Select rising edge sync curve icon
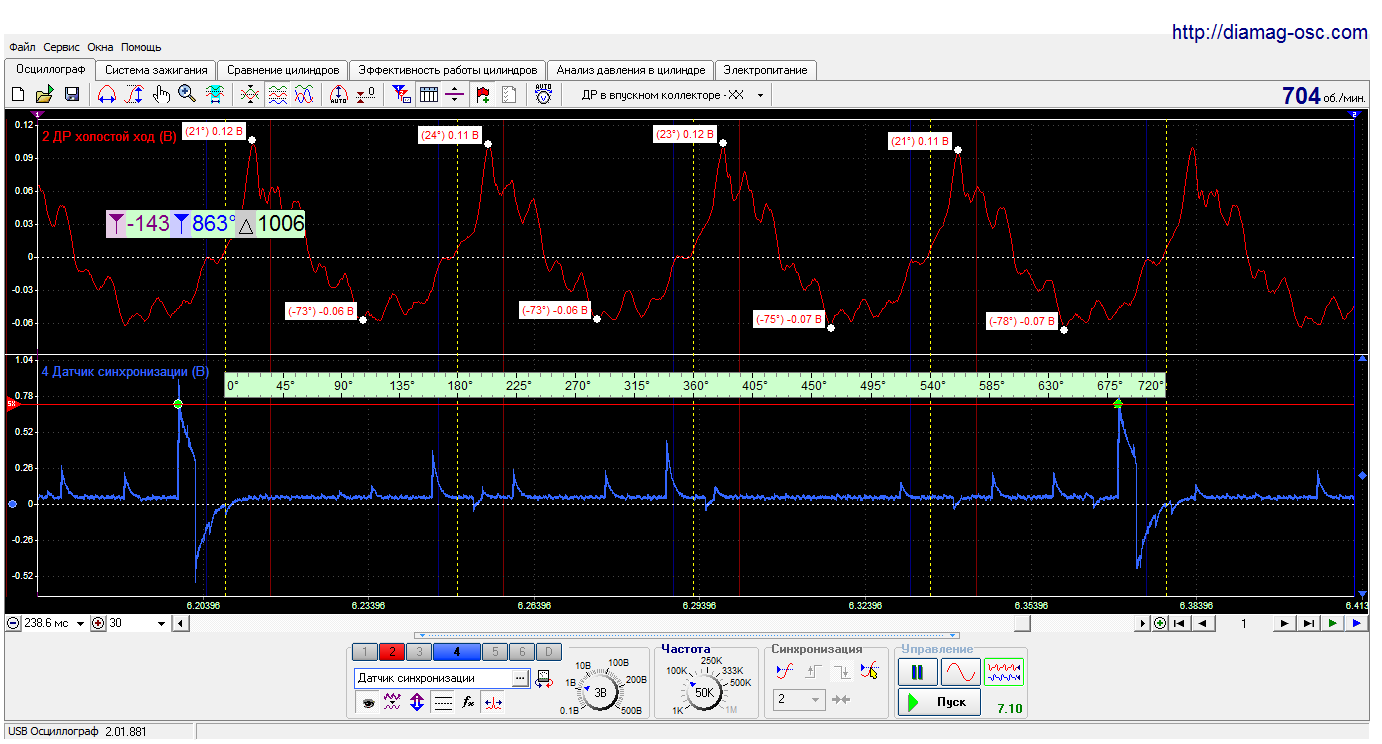Image resolution: width=1382 pixels, height=744 pixels. [x=786, y=671]
